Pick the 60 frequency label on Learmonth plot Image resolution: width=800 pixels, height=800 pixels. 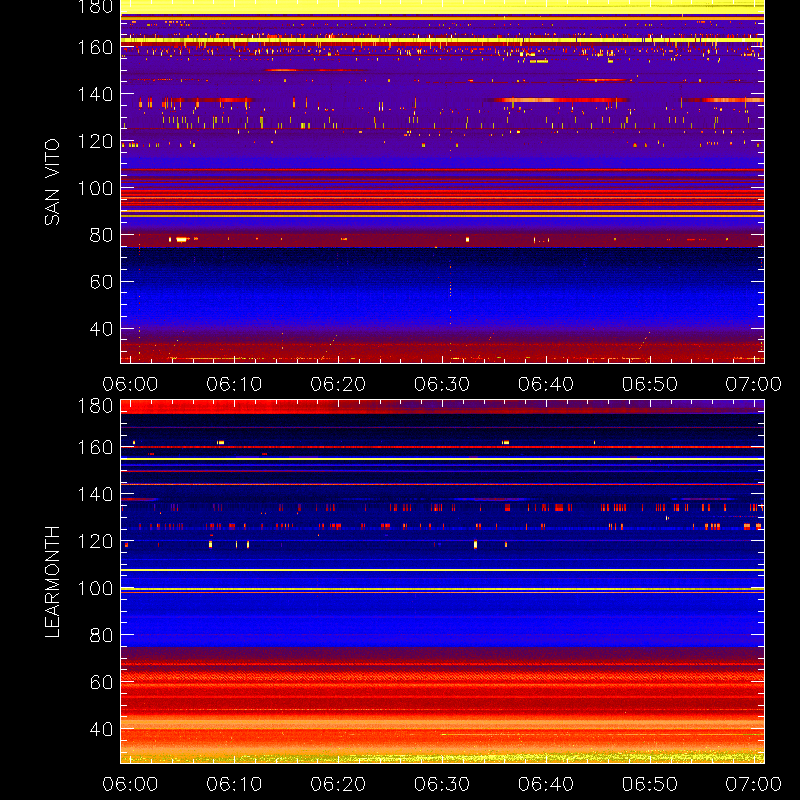point(101,682)
